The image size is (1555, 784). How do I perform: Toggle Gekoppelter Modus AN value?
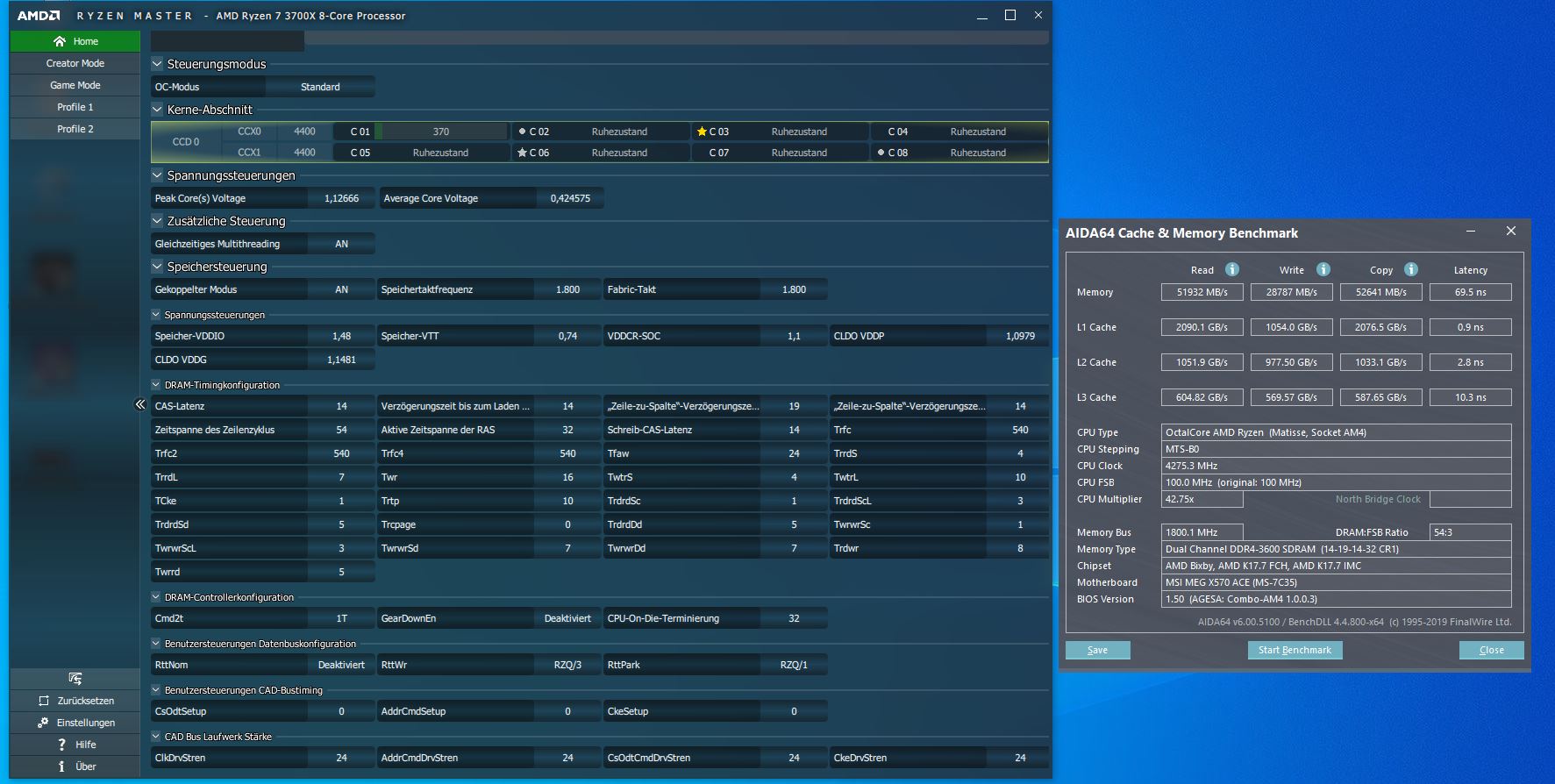pyautogui.click(x=342, y=289)
